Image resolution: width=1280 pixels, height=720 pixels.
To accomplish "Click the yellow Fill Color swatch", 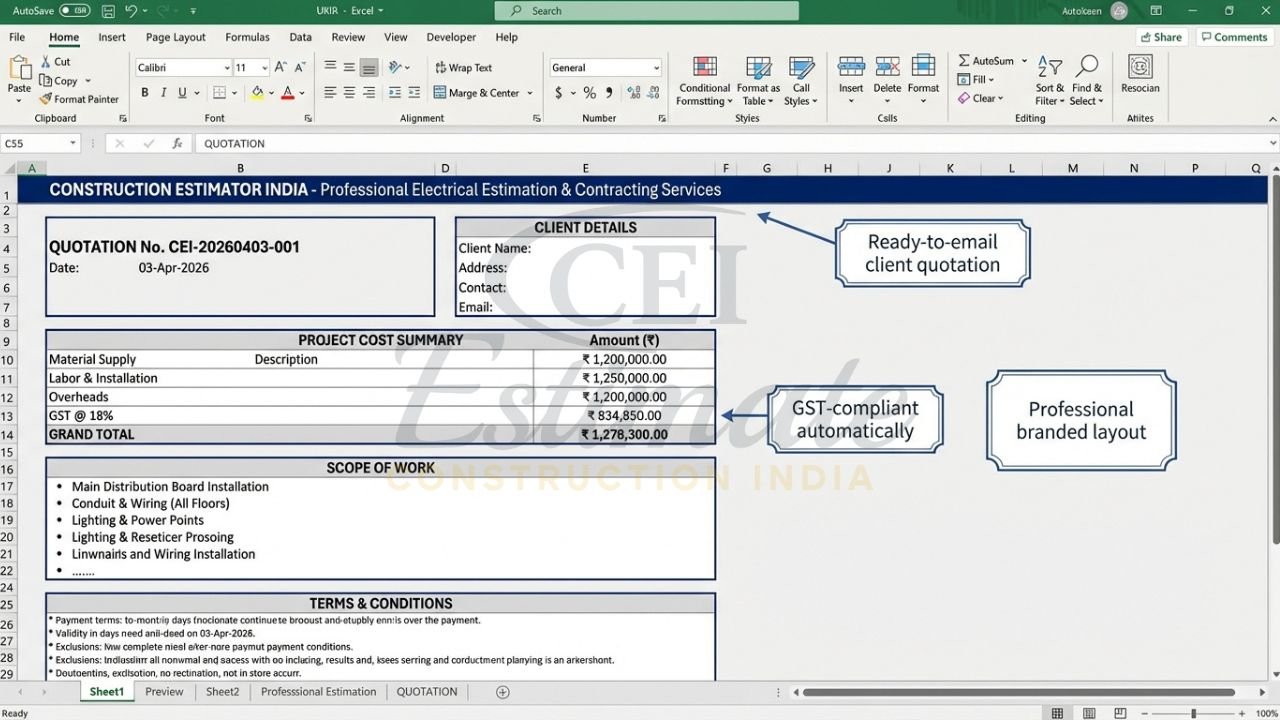I will pyautogui.click(x=257, y=93).
